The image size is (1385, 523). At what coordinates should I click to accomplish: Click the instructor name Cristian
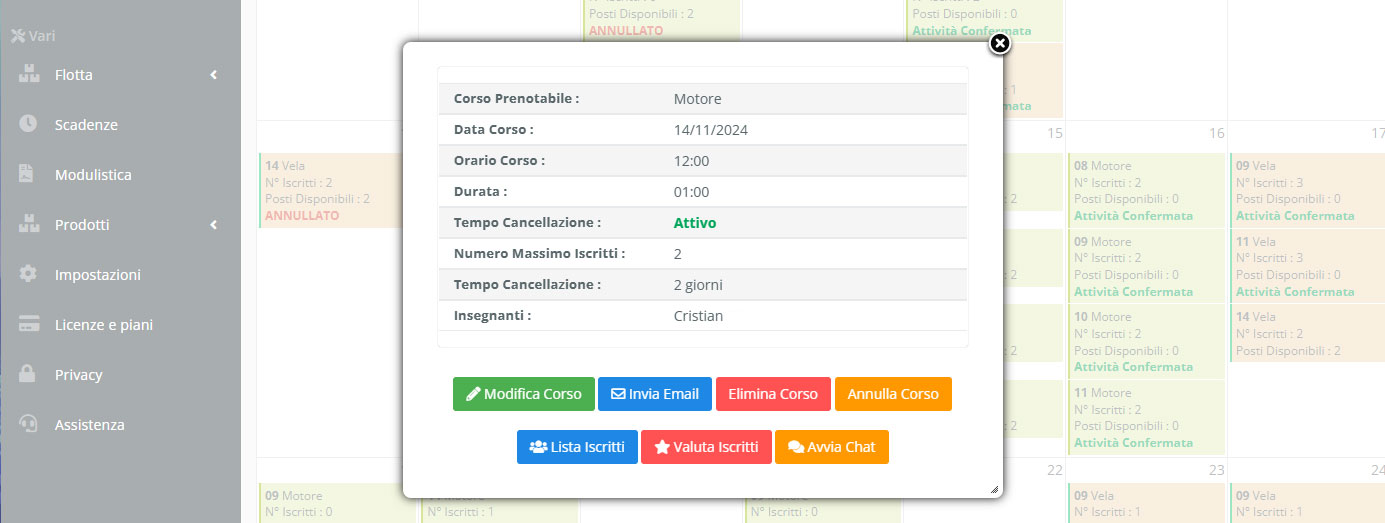(698, 316)
